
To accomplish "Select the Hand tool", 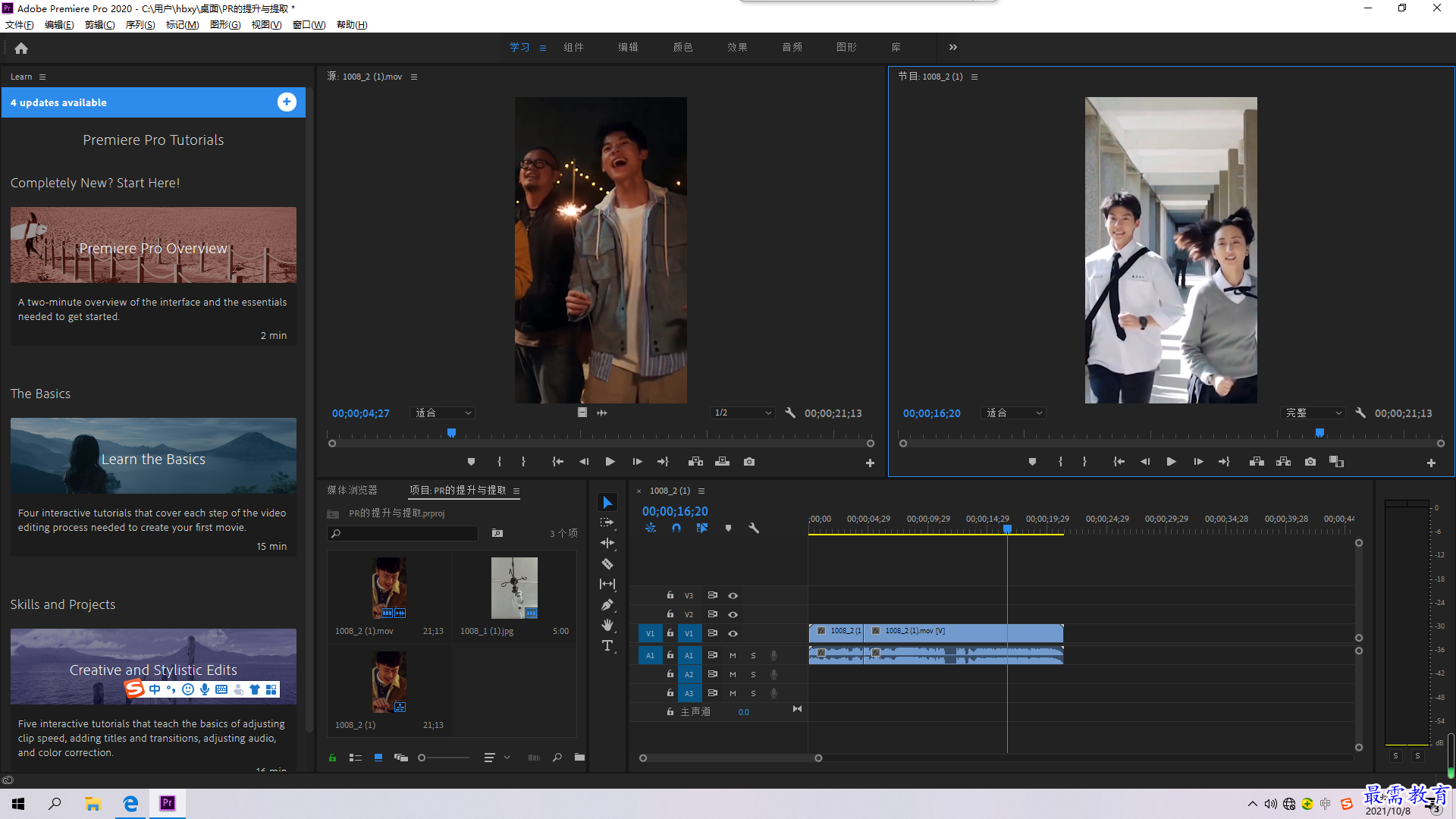I will (x=607, y=625).
